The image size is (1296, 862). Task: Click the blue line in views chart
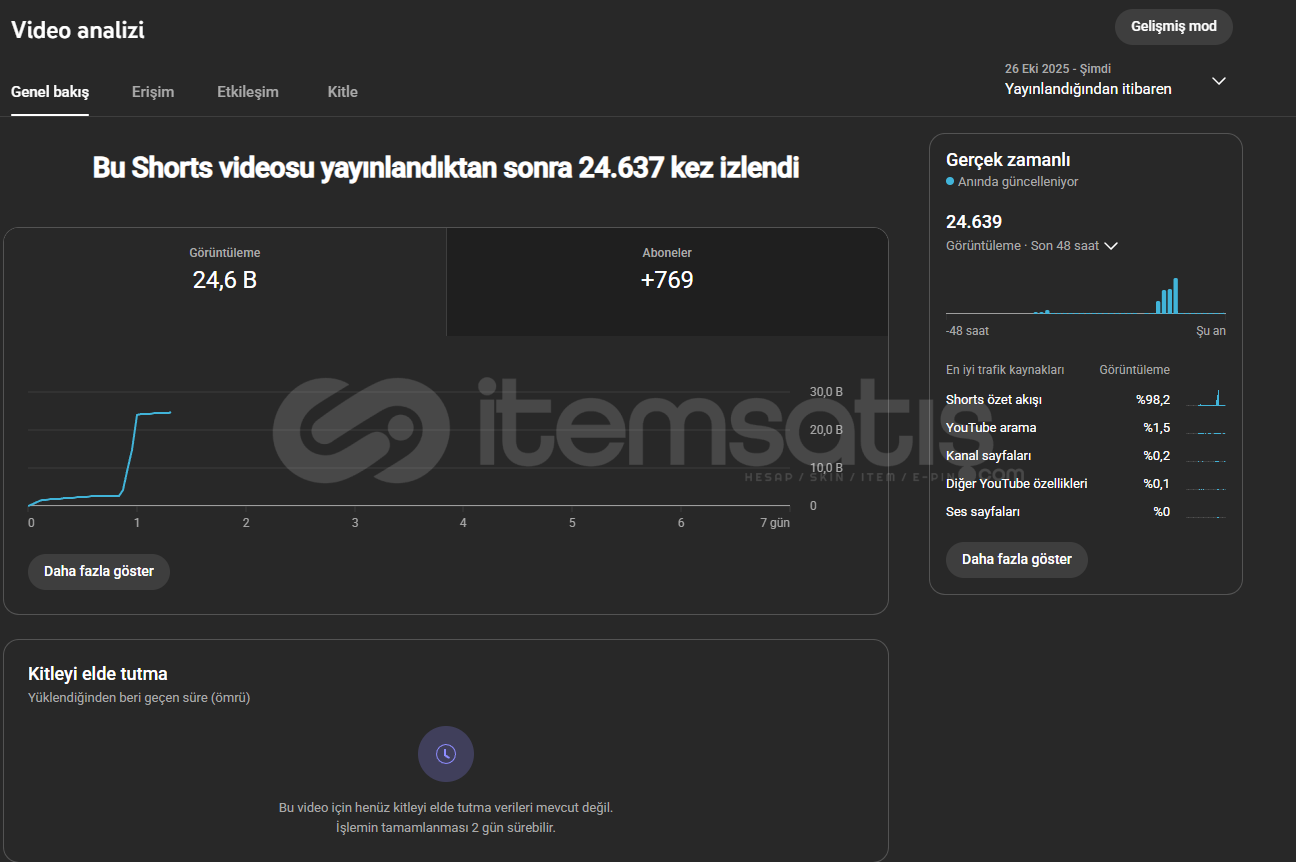click(x=131, y=450)
